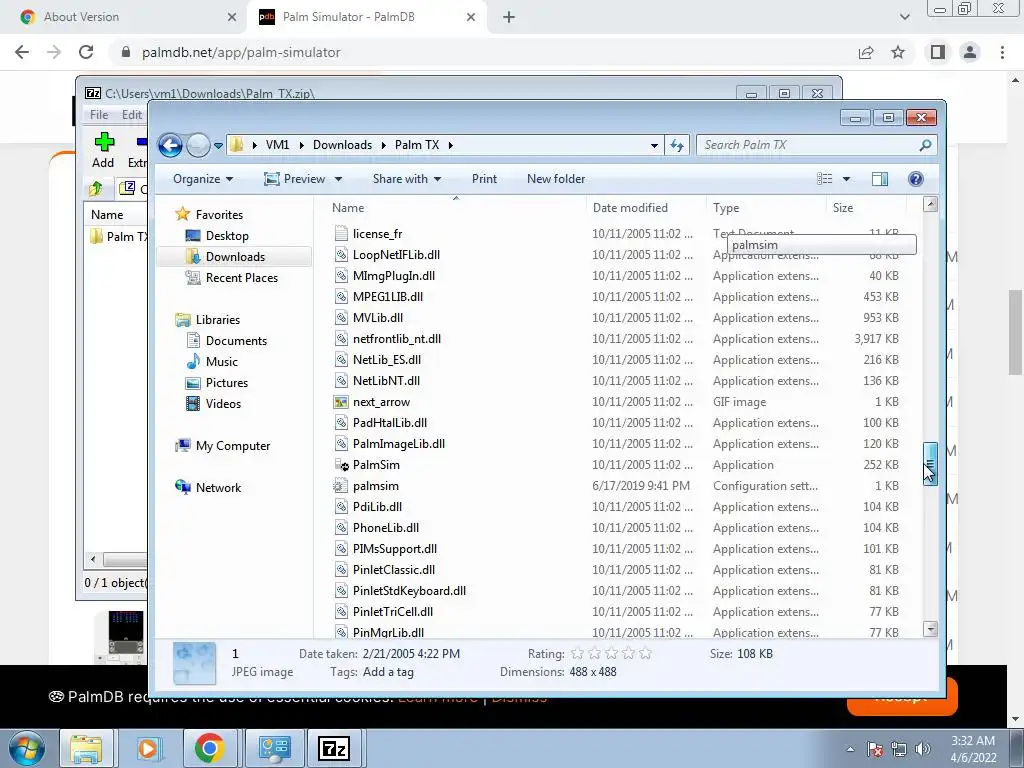Select Libraries in navigation pane
Viewport: 1024px width, 768px height.
point(217,320)
